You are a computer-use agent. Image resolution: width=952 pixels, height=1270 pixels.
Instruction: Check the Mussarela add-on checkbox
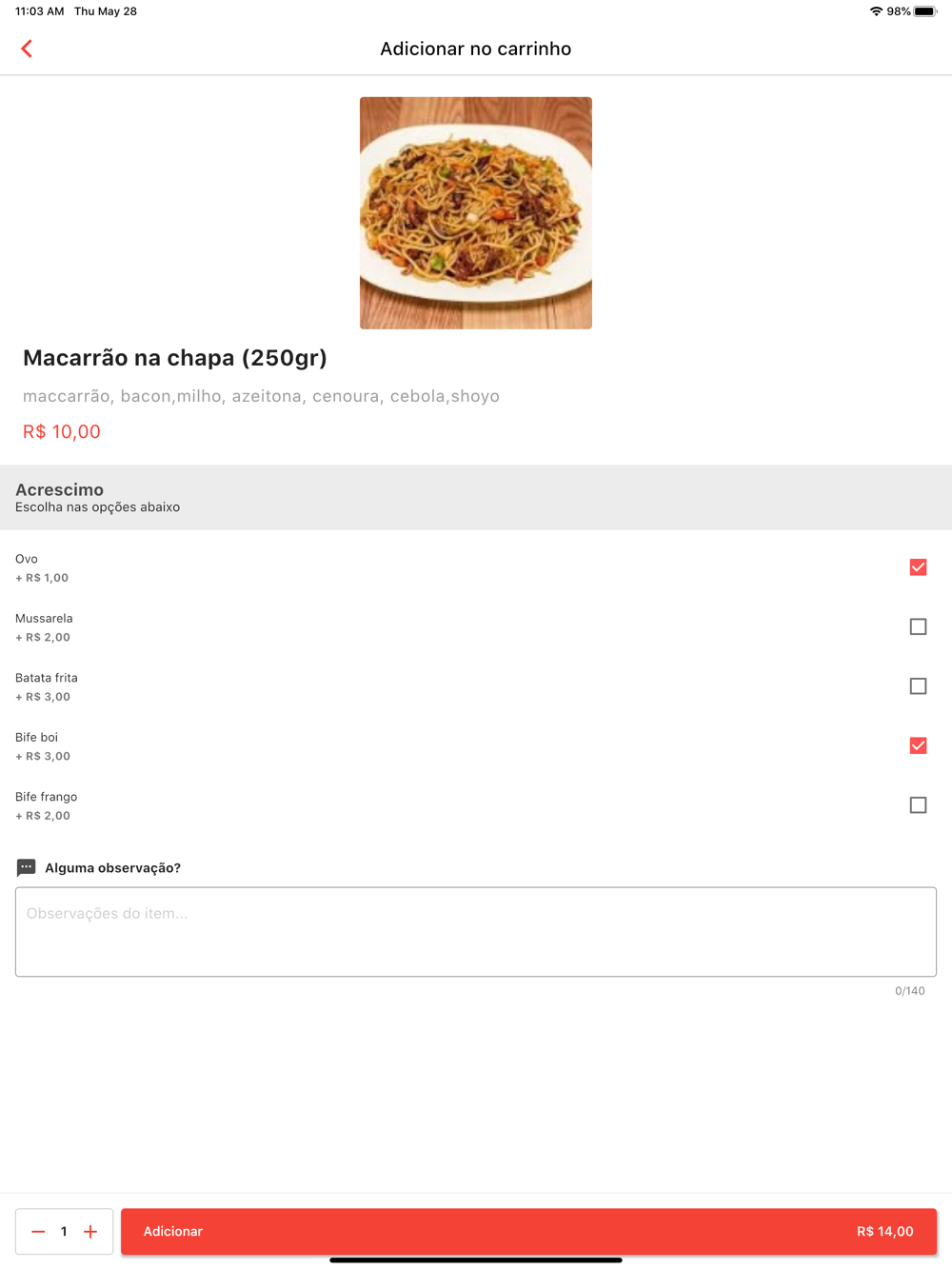click(918, 626)
